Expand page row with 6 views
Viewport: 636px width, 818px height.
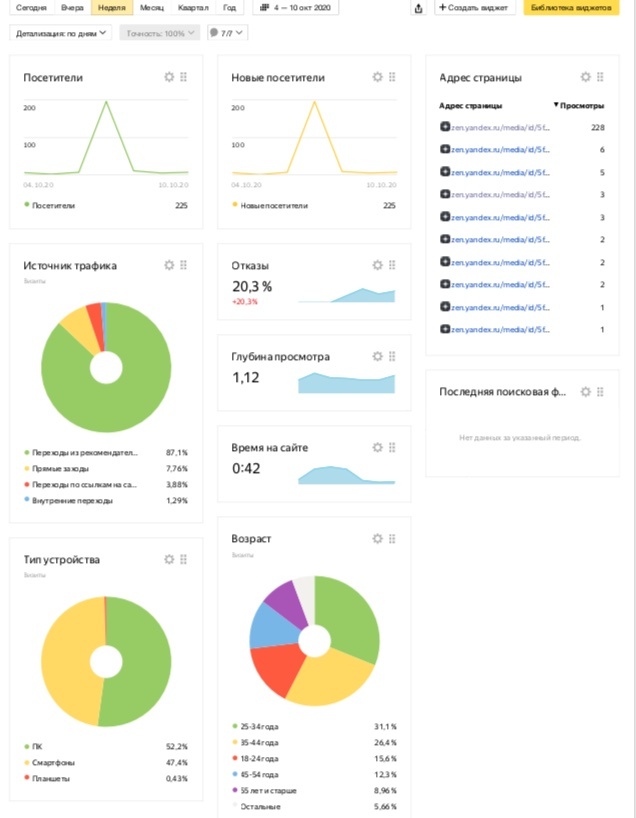coord(445,149)
